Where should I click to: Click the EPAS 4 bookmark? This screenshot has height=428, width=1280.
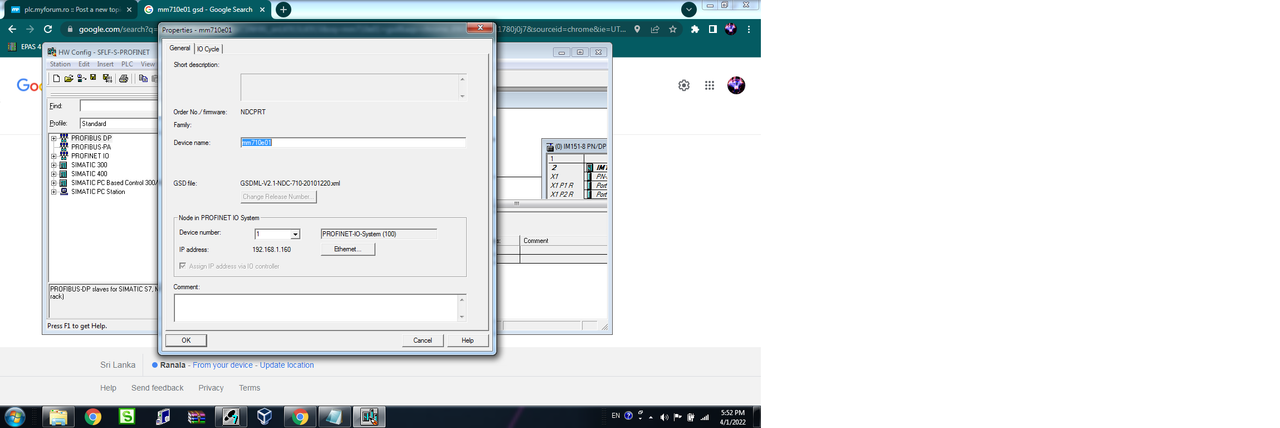click(24, 46)
